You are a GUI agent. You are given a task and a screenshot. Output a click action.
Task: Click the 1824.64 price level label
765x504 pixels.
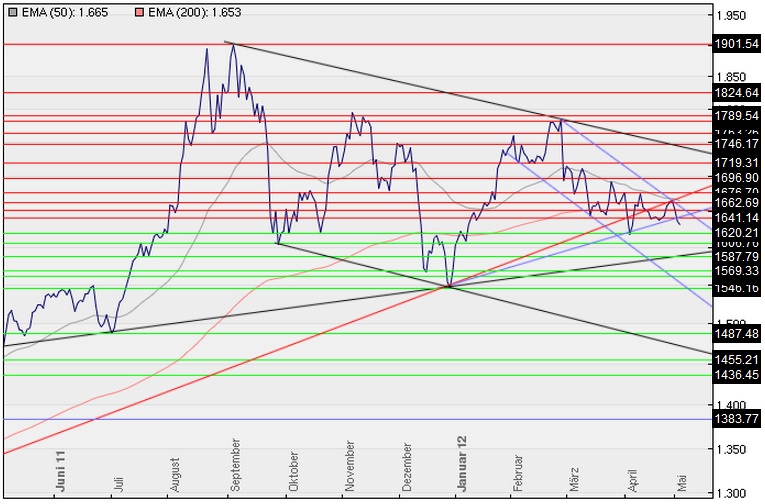click(737, 92)
